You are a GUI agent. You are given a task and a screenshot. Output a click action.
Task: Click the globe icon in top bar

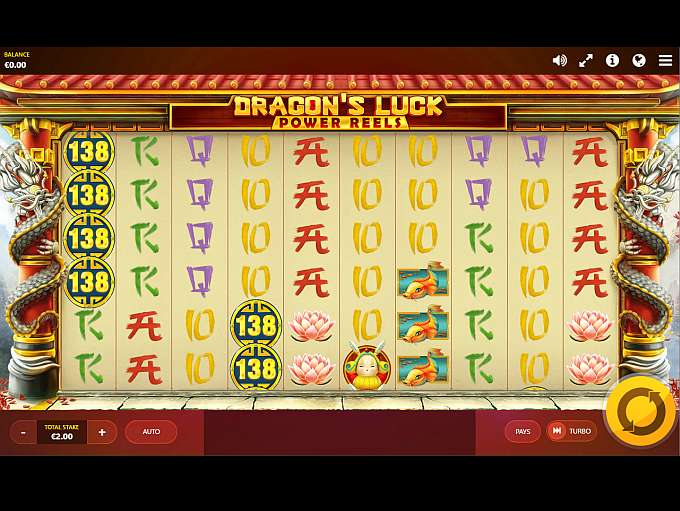click(639, 60)
